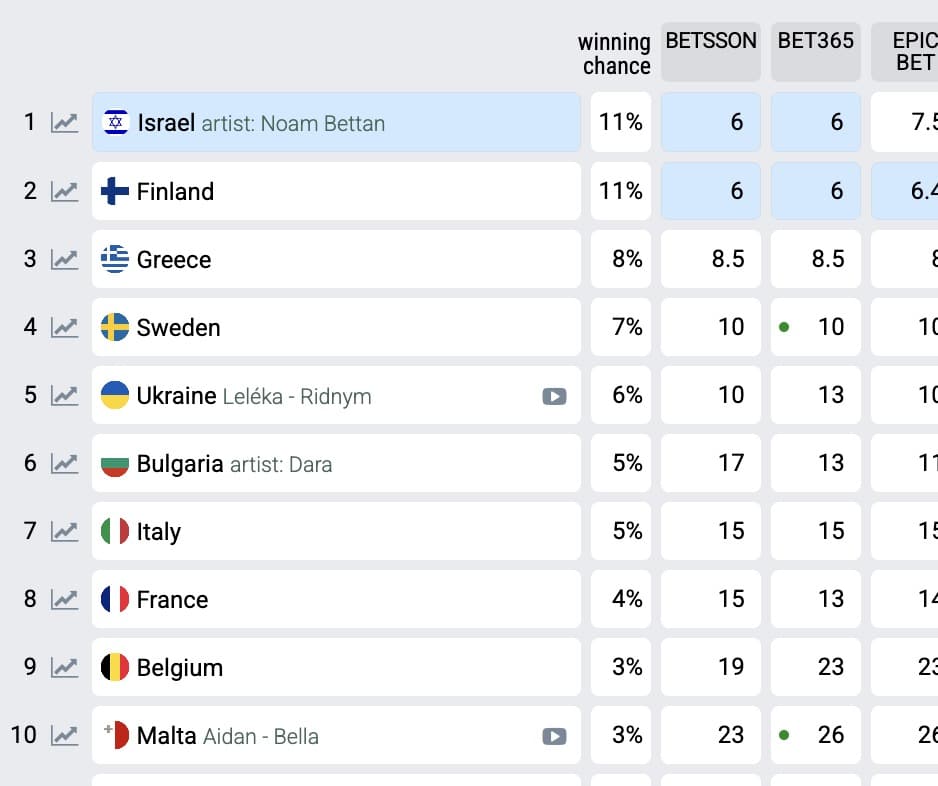This screenshot has height=786, width=938.
Task: View the trend chart icon for Italy
Action: [65, 531]
